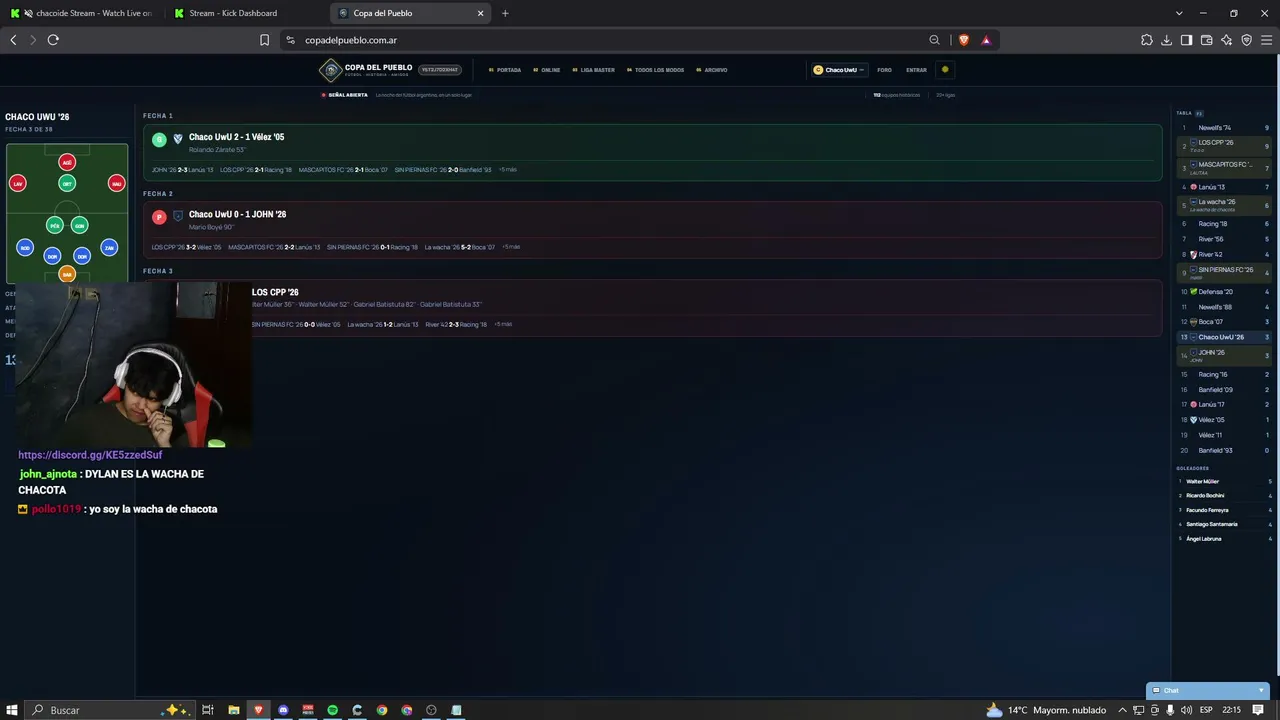1280x720 pixels.
Task: Go back using the browser back arrow
Action: [x=13, y=40]
